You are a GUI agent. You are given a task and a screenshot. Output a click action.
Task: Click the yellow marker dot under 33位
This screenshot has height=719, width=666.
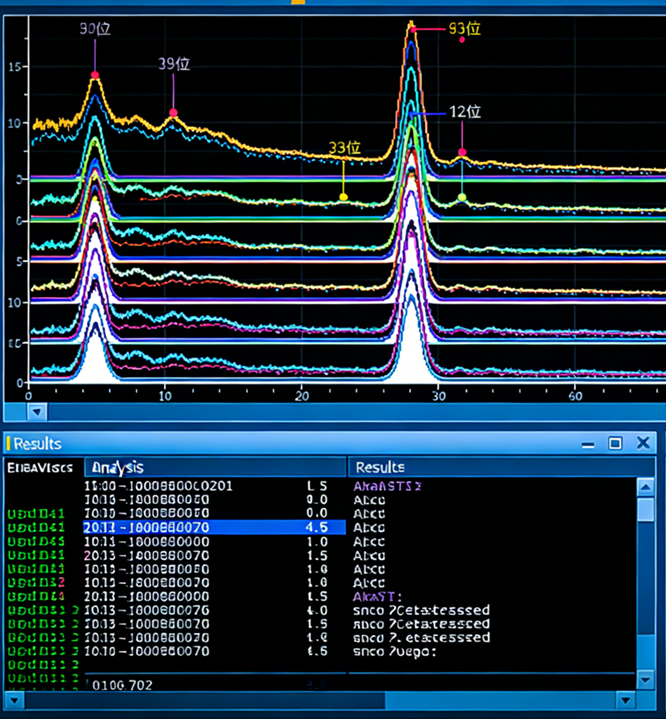point(343,197)
